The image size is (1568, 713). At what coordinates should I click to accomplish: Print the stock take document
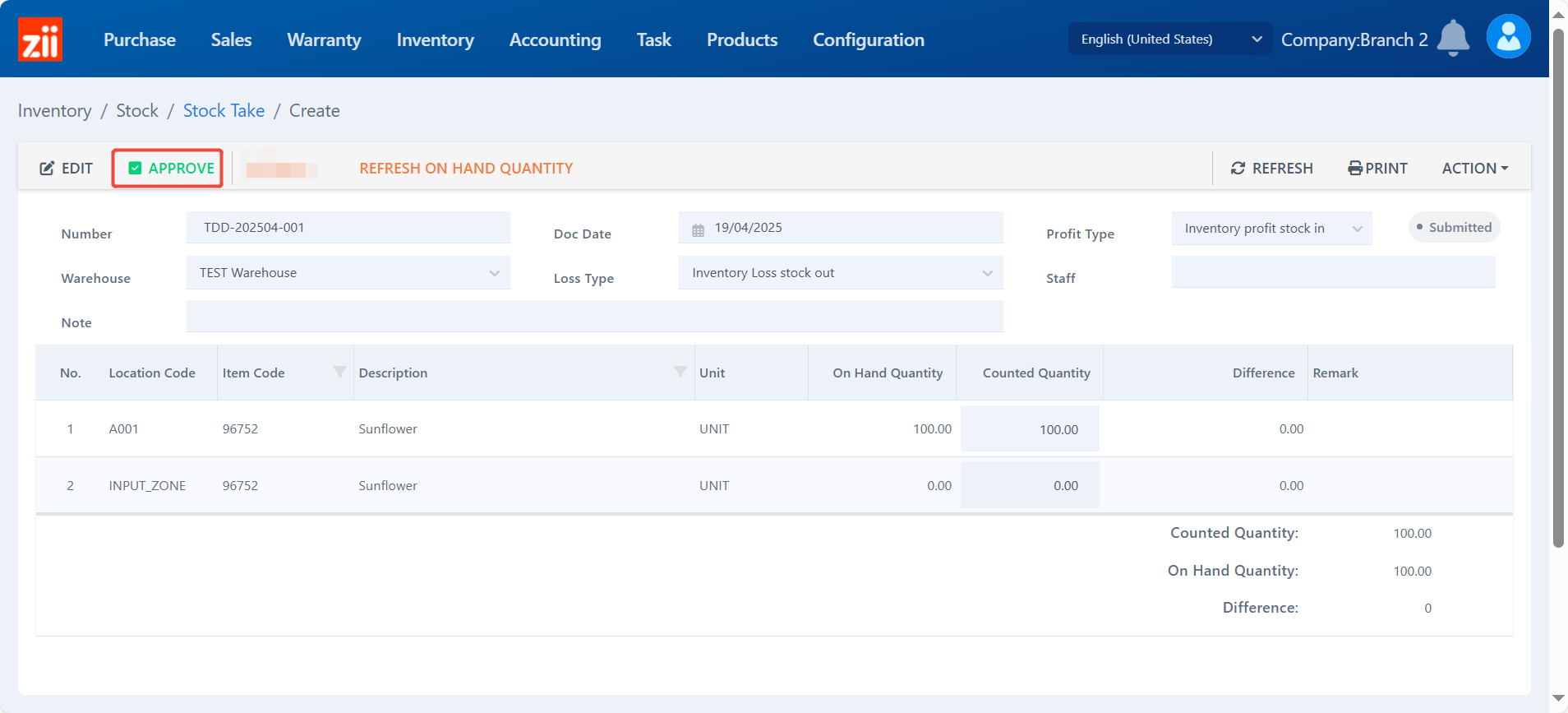tap(1377, 168)
